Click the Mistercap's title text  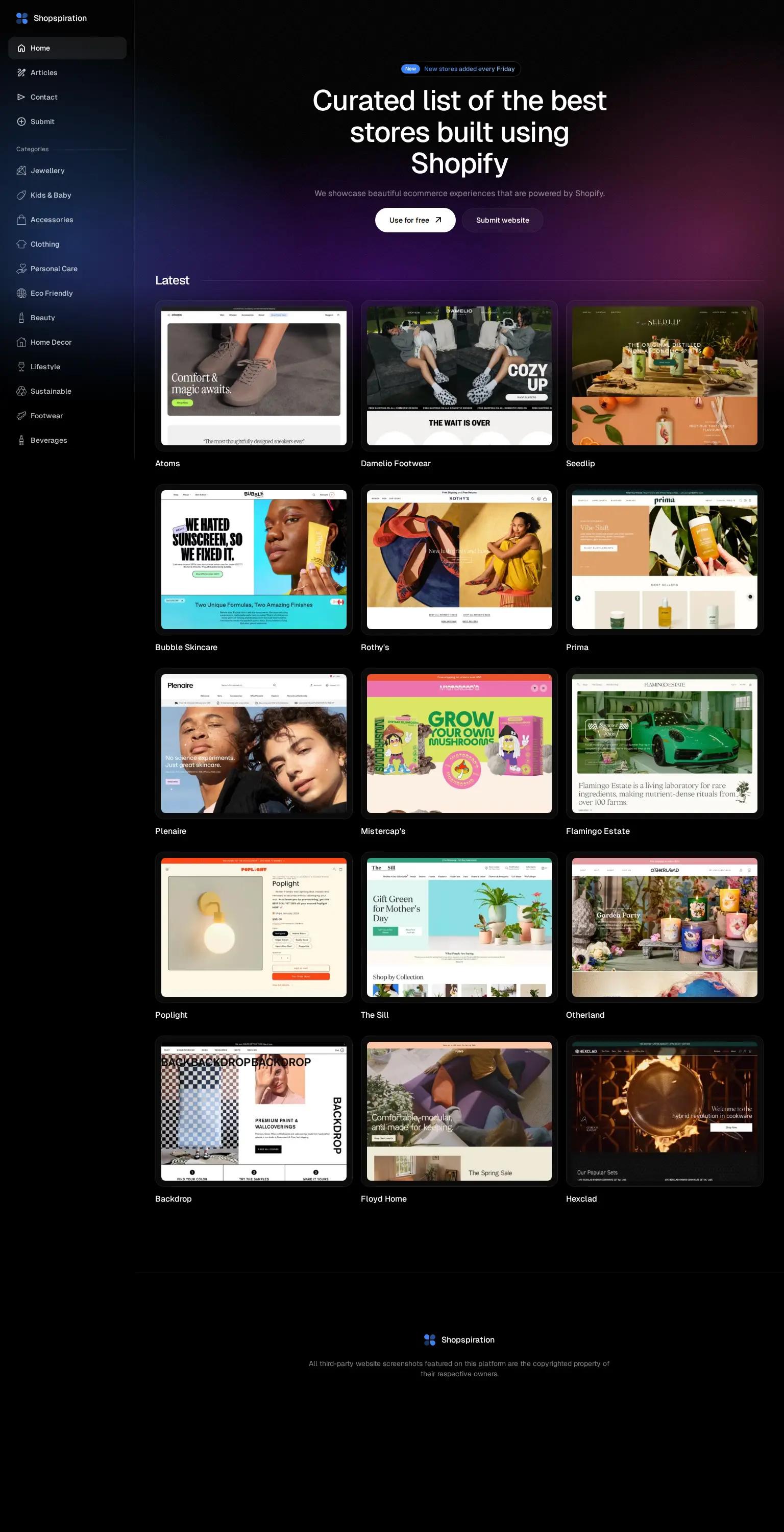click(x=383, y=831)
